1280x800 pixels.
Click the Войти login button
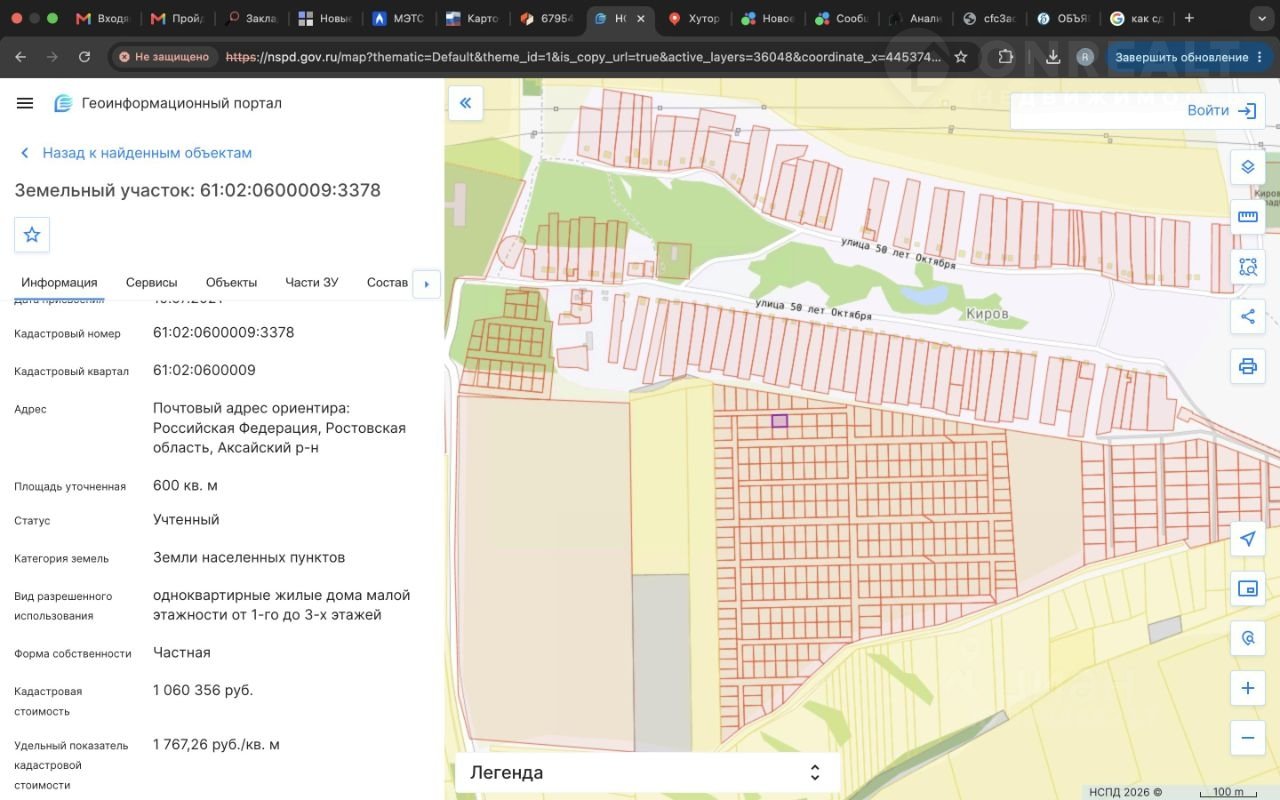tap(1221, 111)
